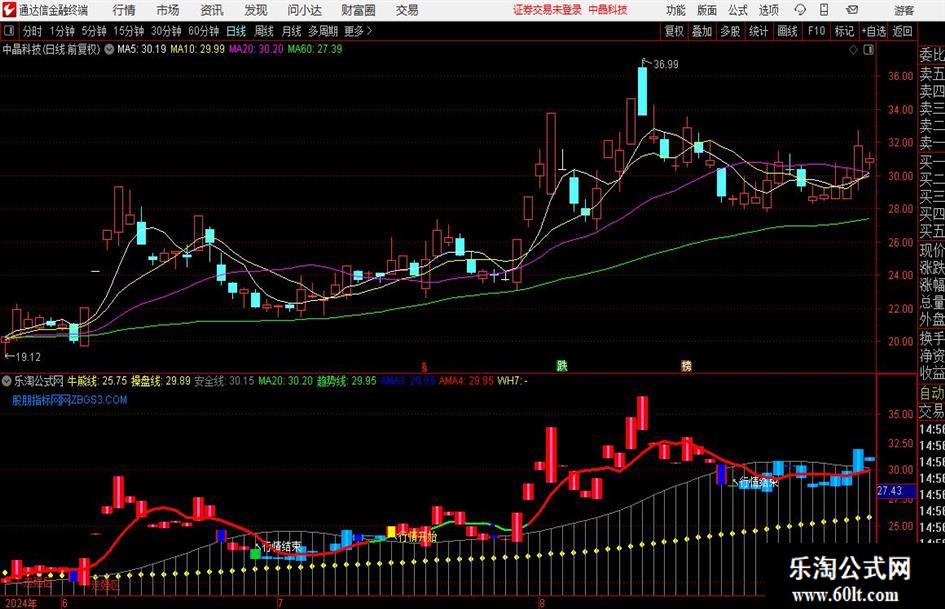Click 证券交易未登录 login status link
Image resolution: width=945 pixels, height=609 pixels.
pyautogui.click(x=547, y=10)
